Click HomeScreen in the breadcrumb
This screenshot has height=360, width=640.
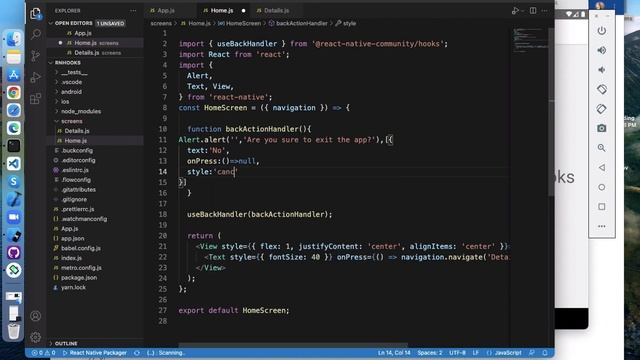pos(243,23)
